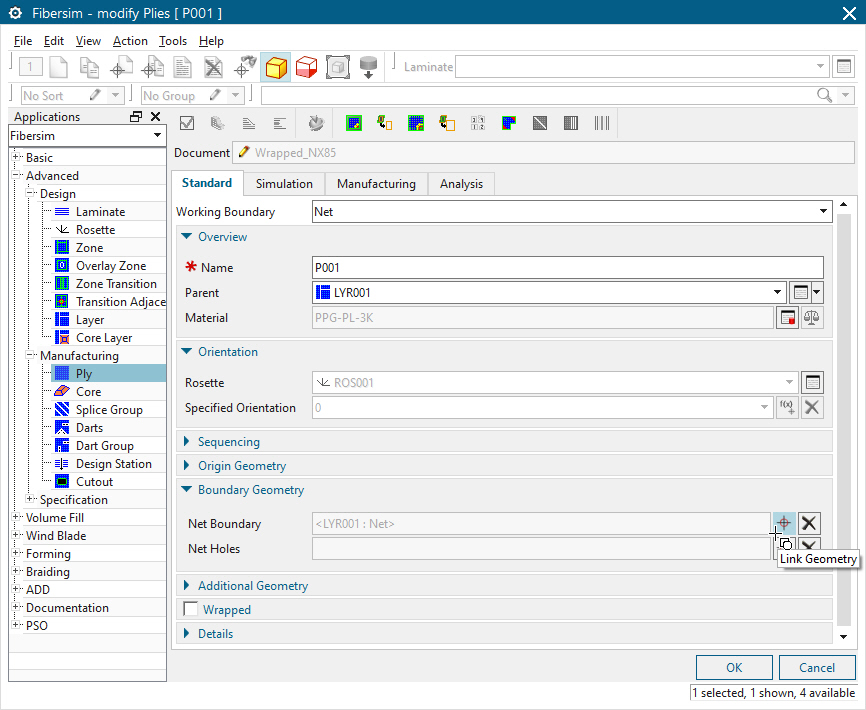Select the yellow solid ply display icon

(x=275, y=67)
